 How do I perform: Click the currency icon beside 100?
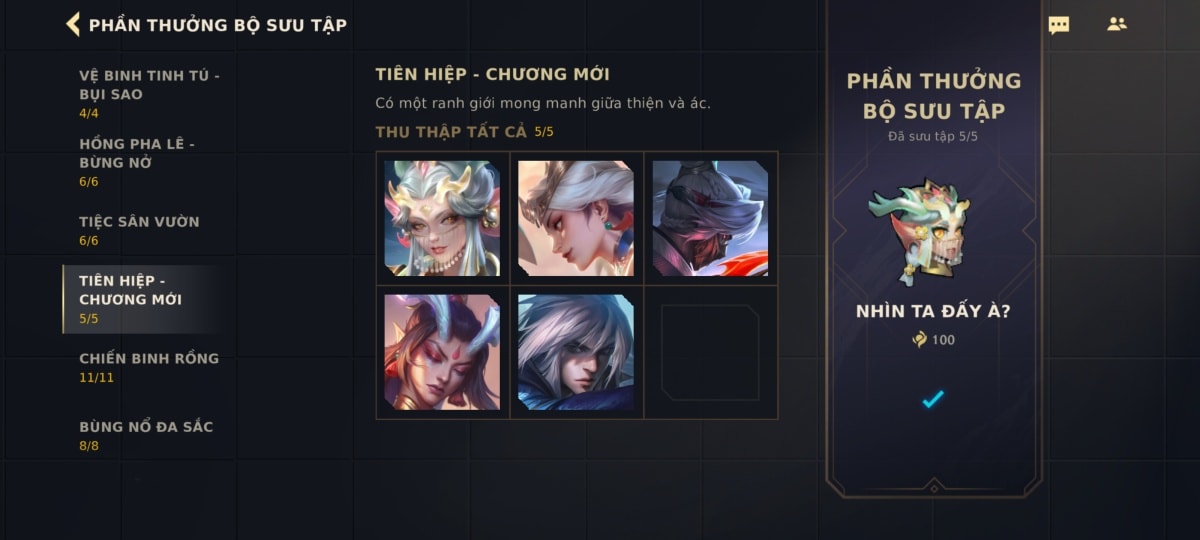(920, 339)
